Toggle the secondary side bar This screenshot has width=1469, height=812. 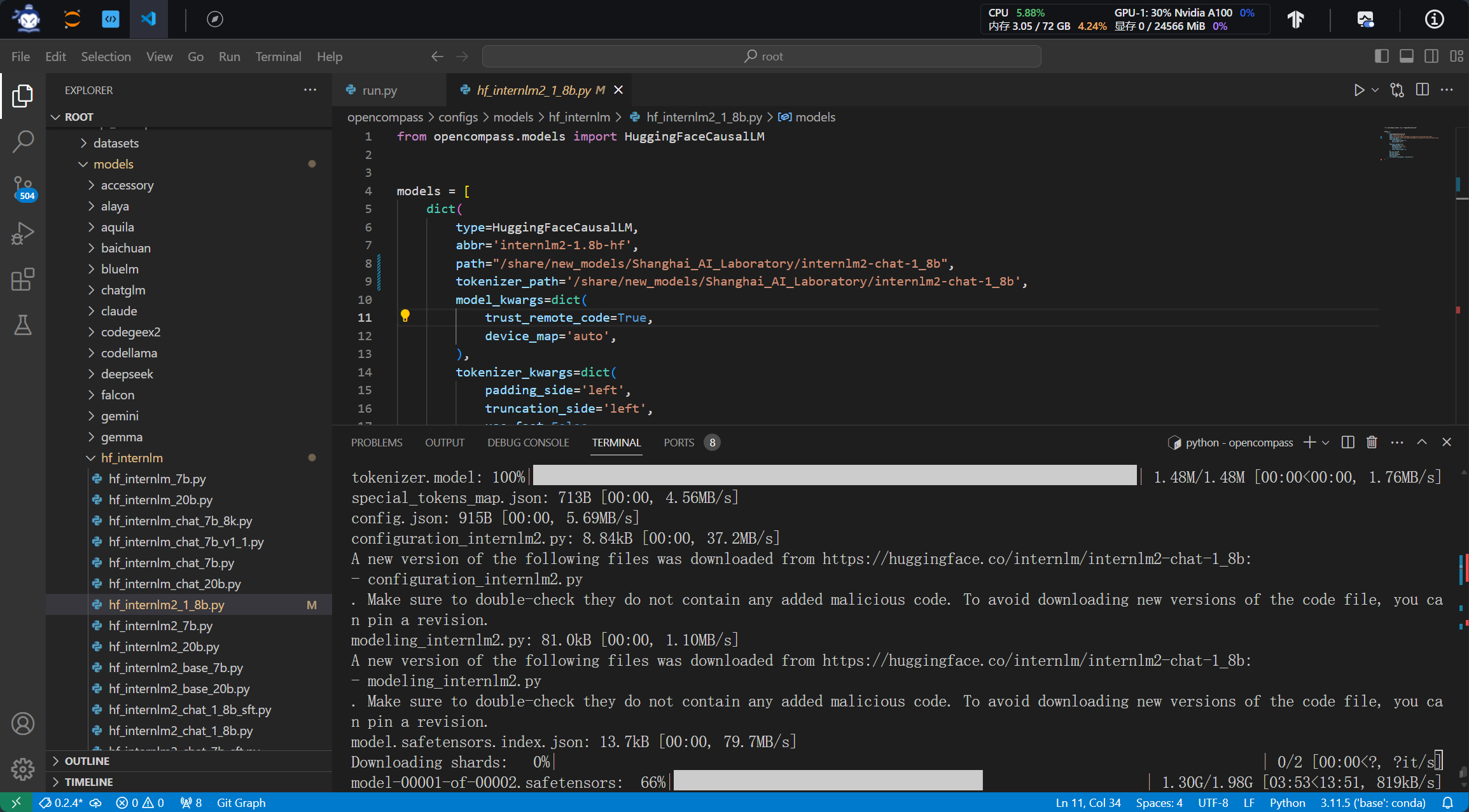[1431, 56]
